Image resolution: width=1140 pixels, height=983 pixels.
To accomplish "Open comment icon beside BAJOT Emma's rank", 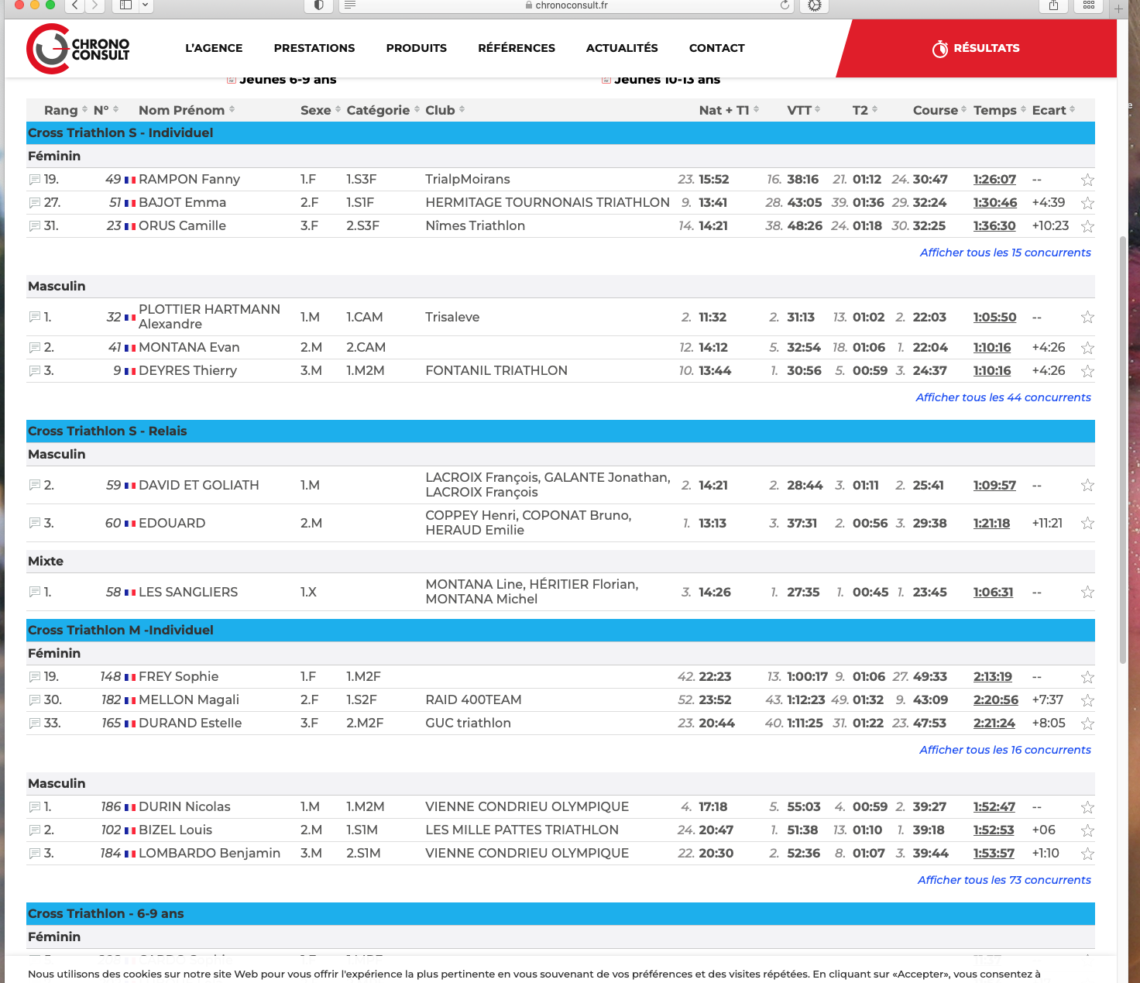I will point(35,203).
